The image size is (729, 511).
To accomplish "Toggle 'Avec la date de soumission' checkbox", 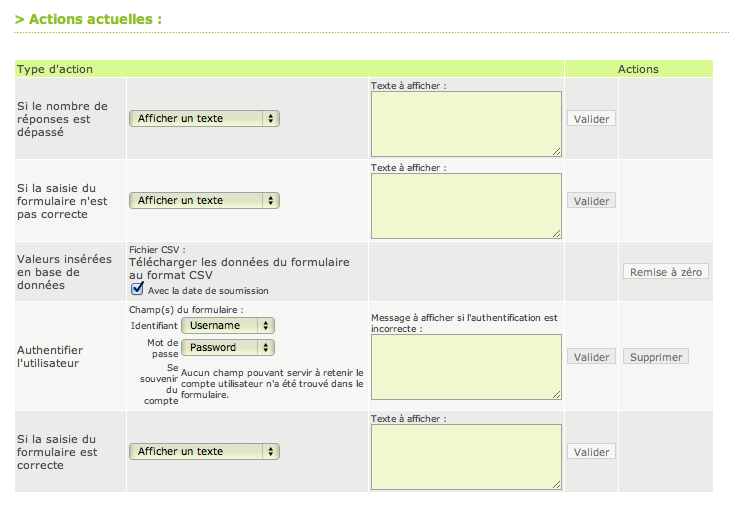I will 138,290.
